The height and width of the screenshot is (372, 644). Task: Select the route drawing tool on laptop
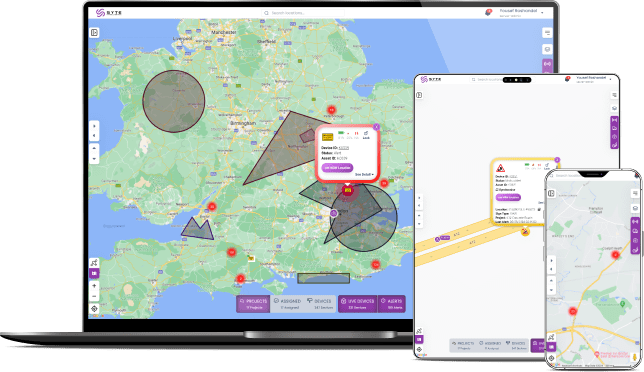click(x=94, y=262)
